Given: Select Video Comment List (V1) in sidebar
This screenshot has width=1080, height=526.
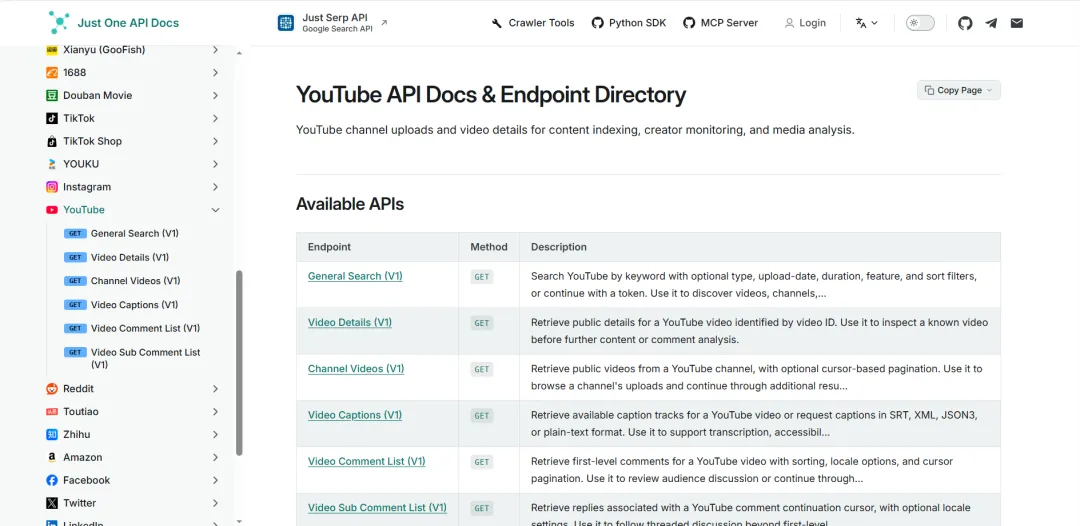Looking at the screenshot, I should [x=145, y=328].
